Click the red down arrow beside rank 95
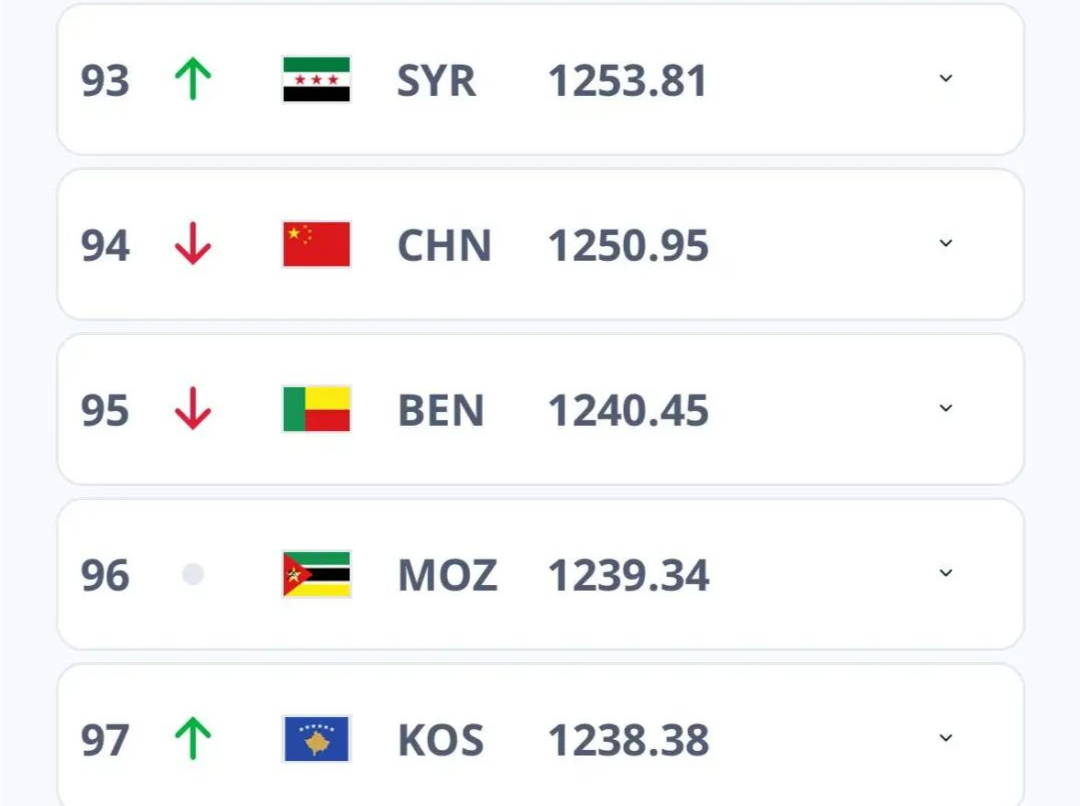 [193, 409]
